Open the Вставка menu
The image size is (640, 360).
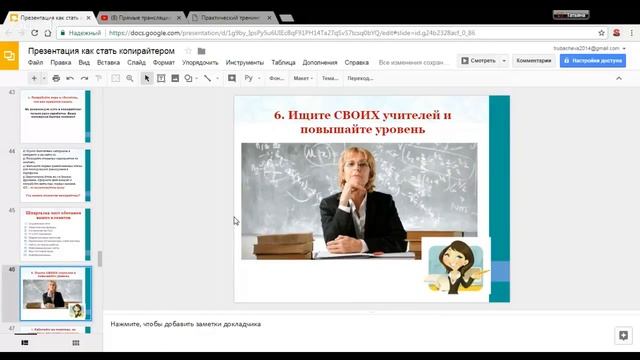(109, 62)
